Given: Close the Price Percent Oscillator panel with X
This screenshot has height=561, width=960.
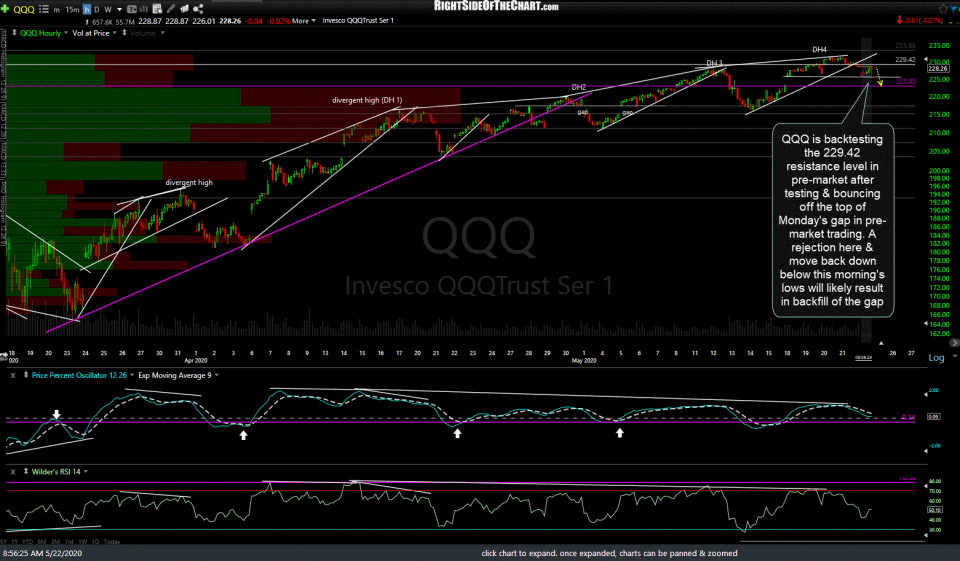Looking at the screenshot, I should pyautogui.click(x=13, y=375).
